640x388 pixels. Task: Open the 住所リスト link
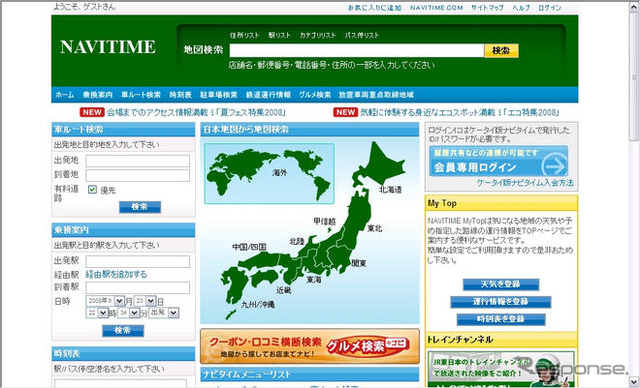[244, 35]
